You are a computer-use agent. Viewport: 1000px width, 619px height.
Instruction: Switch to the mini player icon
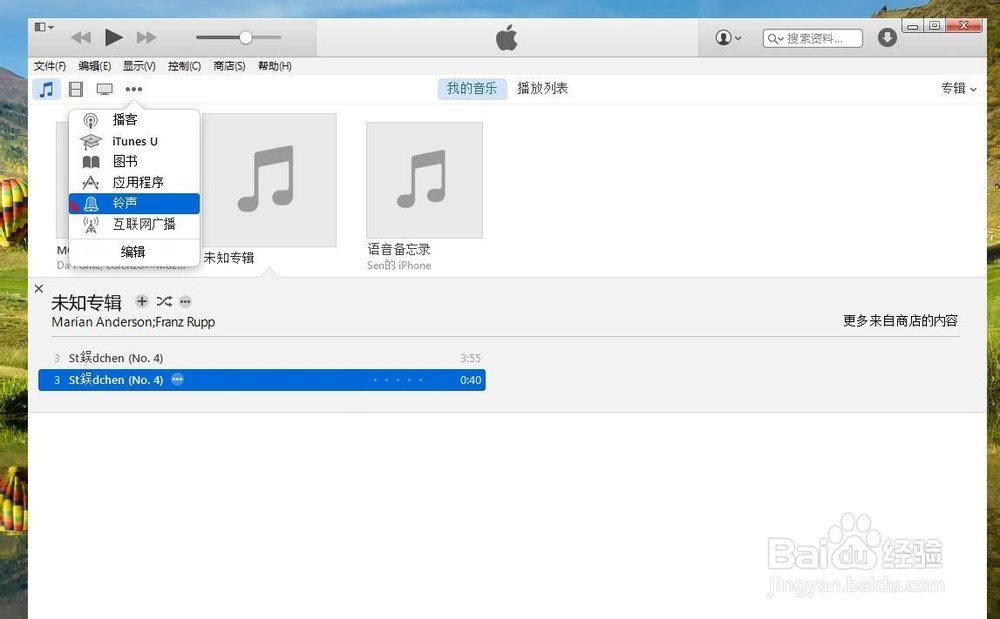[x=40, y=26]
